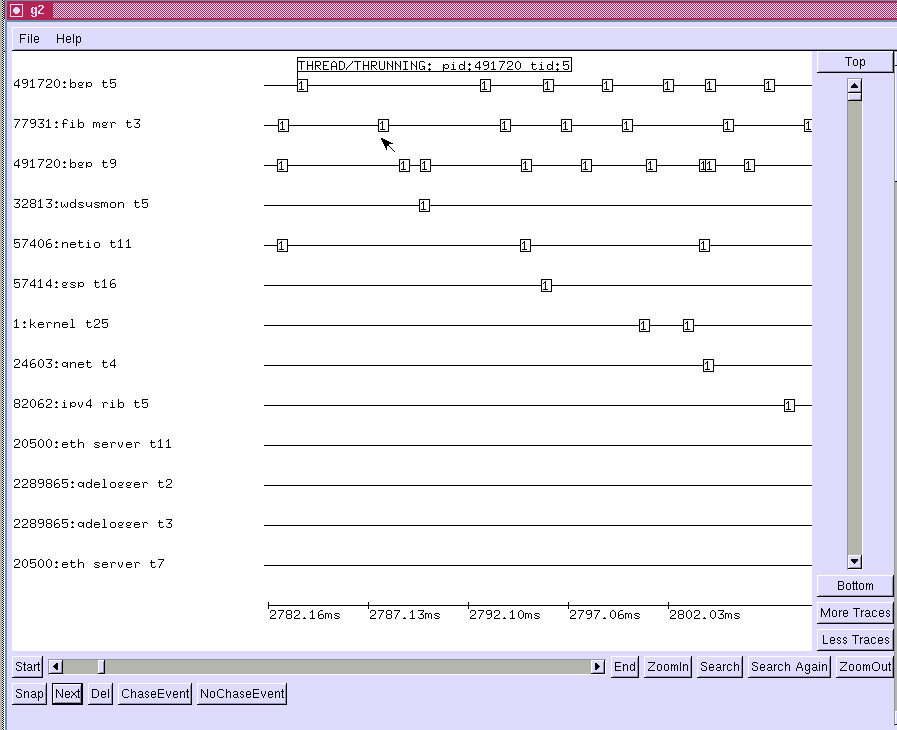Select the NoChaseEvent button
The width and height of the screenshot is (897, 730).
(242, 694)
